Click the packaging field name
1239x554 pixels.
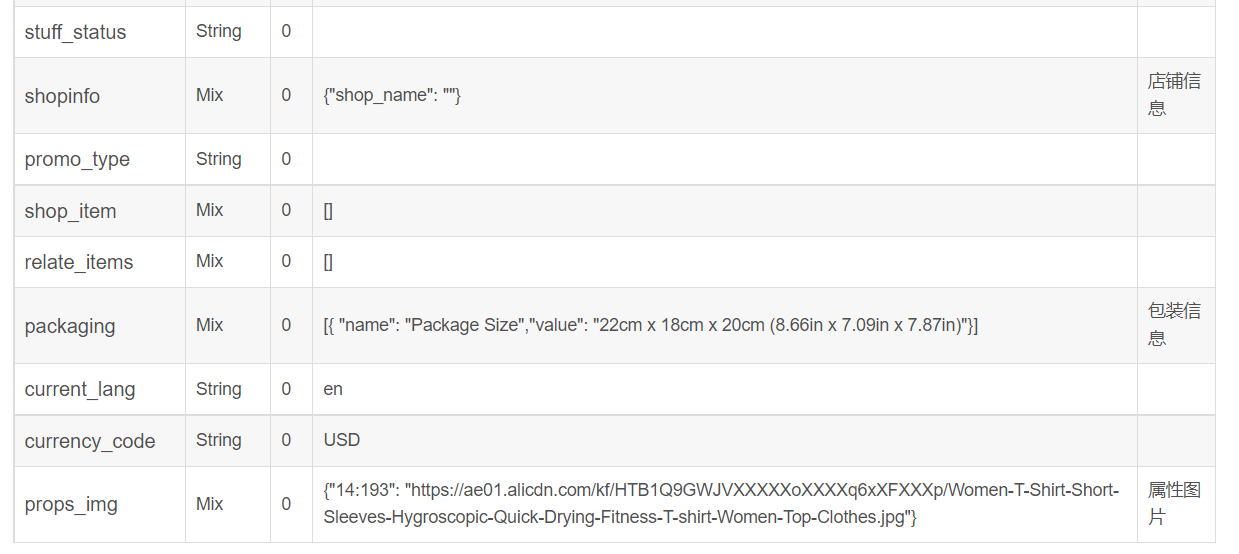click(x=69, y=326)
